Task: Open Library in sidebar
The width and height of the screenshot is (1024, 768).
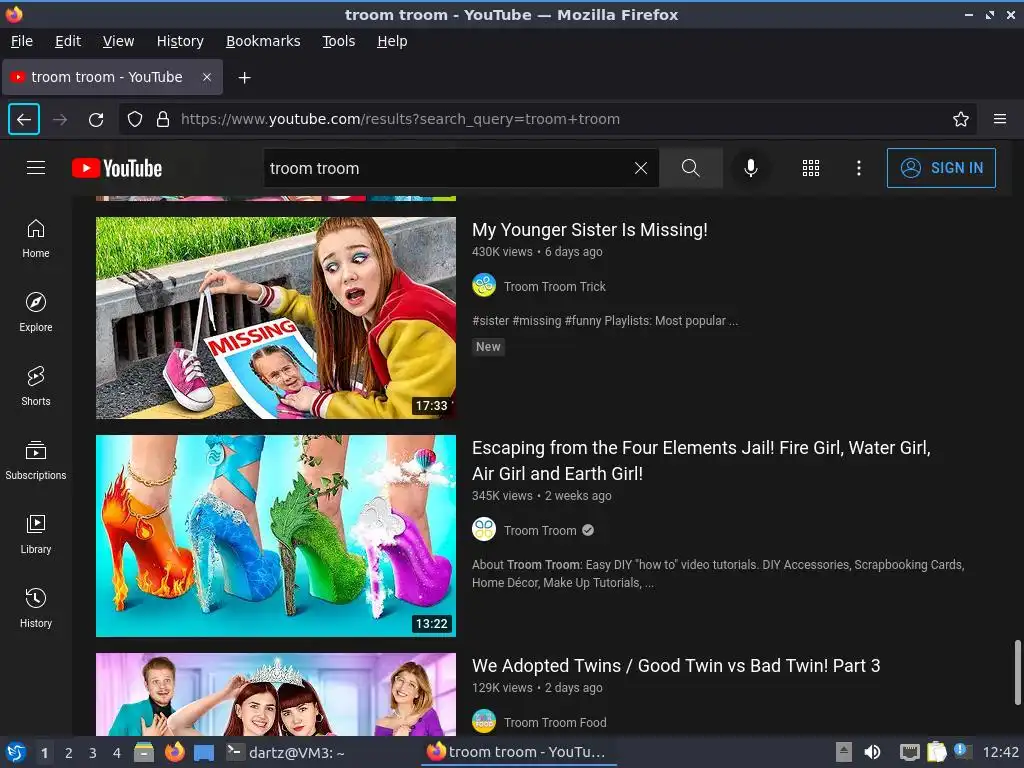Action: pos(36,534)
